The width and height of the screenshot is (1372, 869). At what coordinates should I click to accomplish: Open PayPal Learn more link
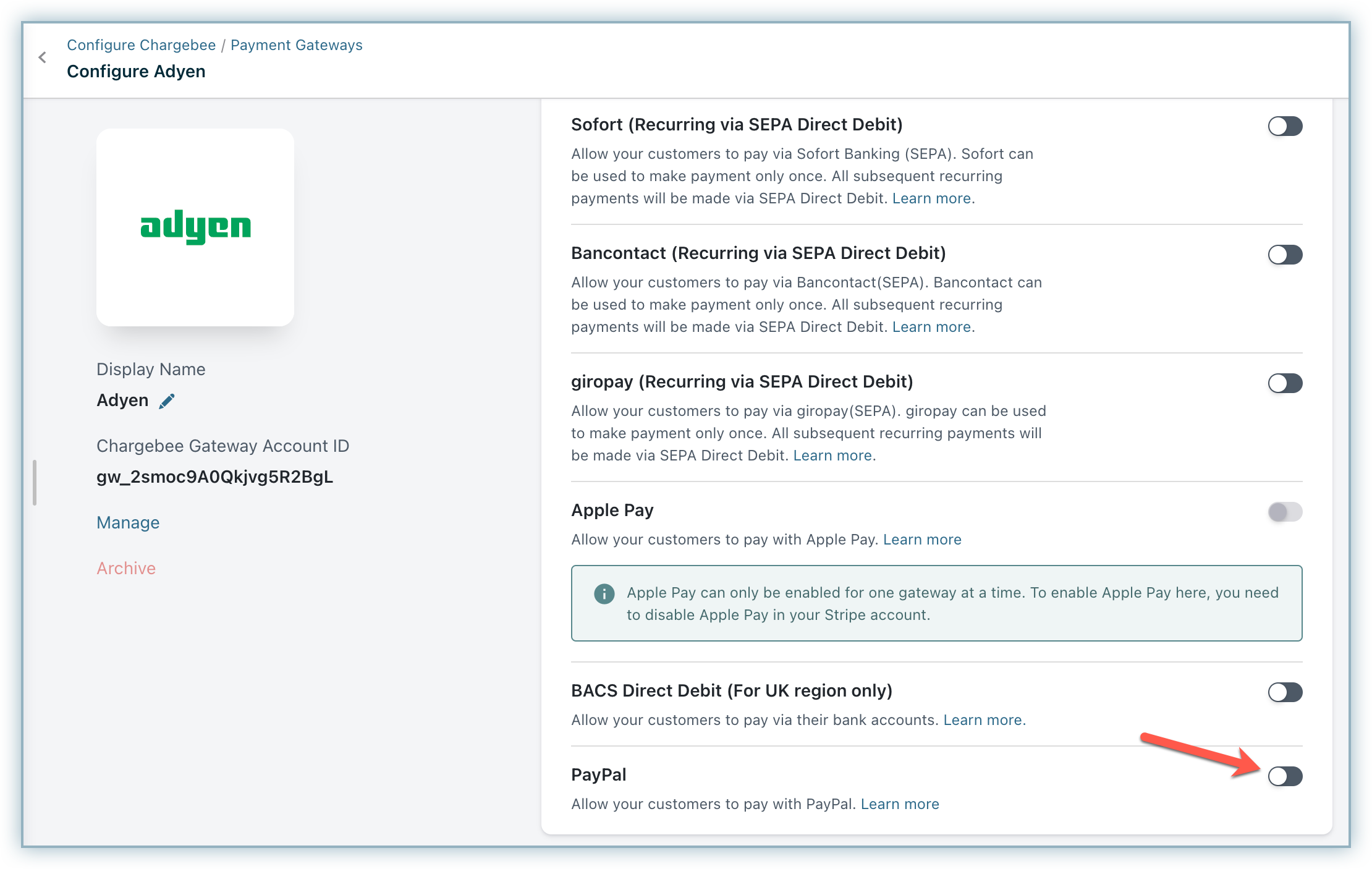[900, 804]
